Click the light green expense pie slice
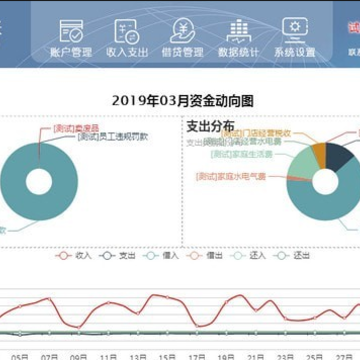 pyautogui.click(x=302, y=164)
